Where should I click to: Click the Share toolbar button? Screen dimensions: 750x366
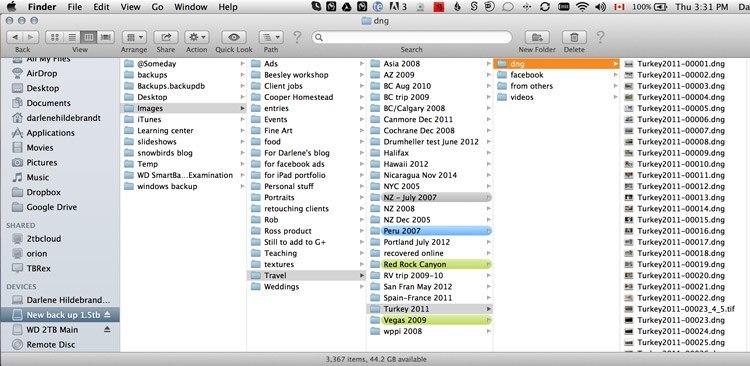click(x=166, y=37)
